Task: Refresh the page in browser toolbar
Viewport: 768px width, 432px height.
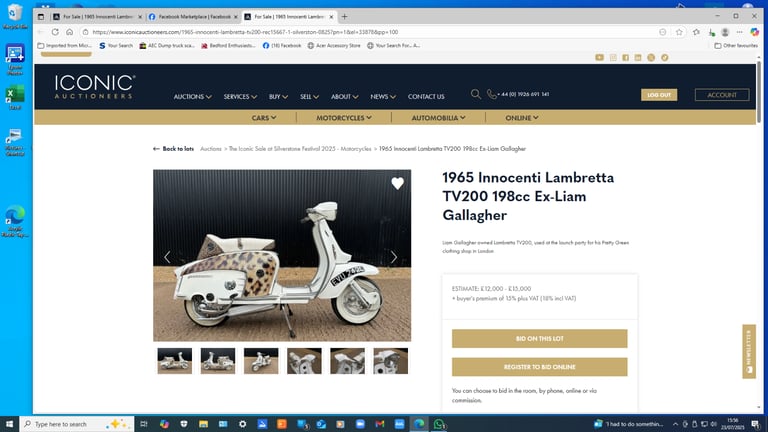Action: [x=55, y=32]
